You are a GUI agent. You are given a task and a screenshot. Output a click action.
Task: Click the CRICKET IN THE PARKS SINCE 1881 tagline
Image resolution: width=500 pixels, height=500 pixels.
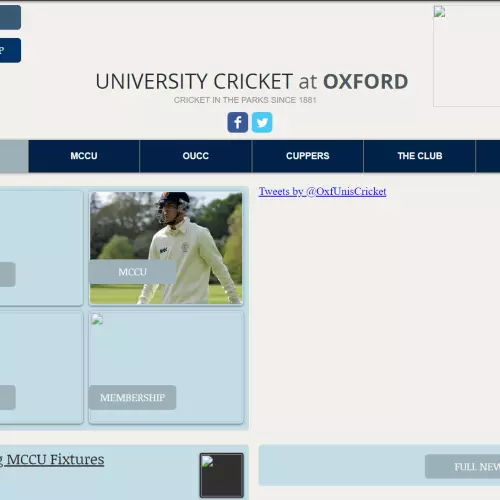pos(245,100)
